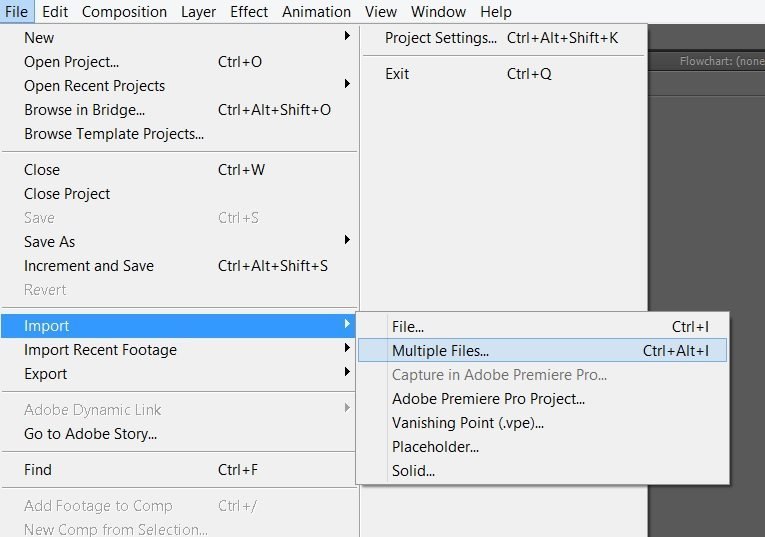Choose Exit from File menu
Image resolution: width=765 pixels, height=537 pixels.
[x=503, y=74]
